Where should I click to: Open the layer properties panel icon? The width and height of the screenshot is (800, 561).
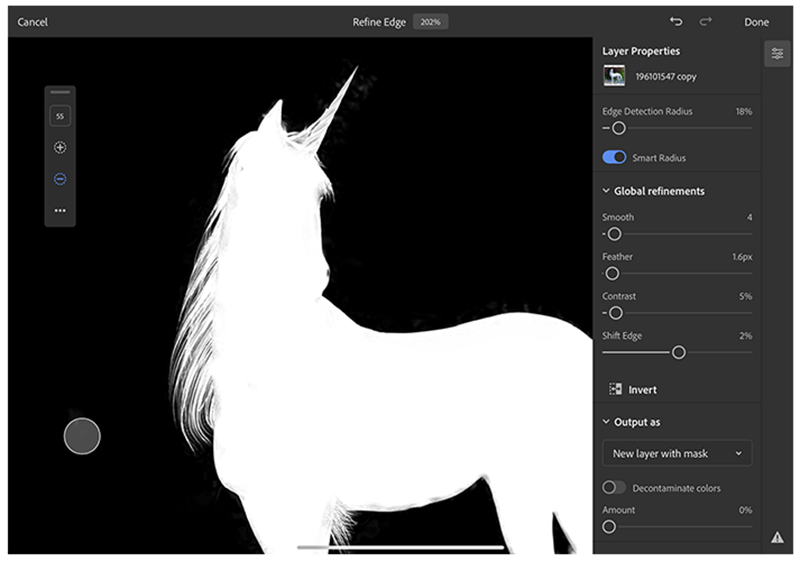pyautogui.click(x=777, y=54)
